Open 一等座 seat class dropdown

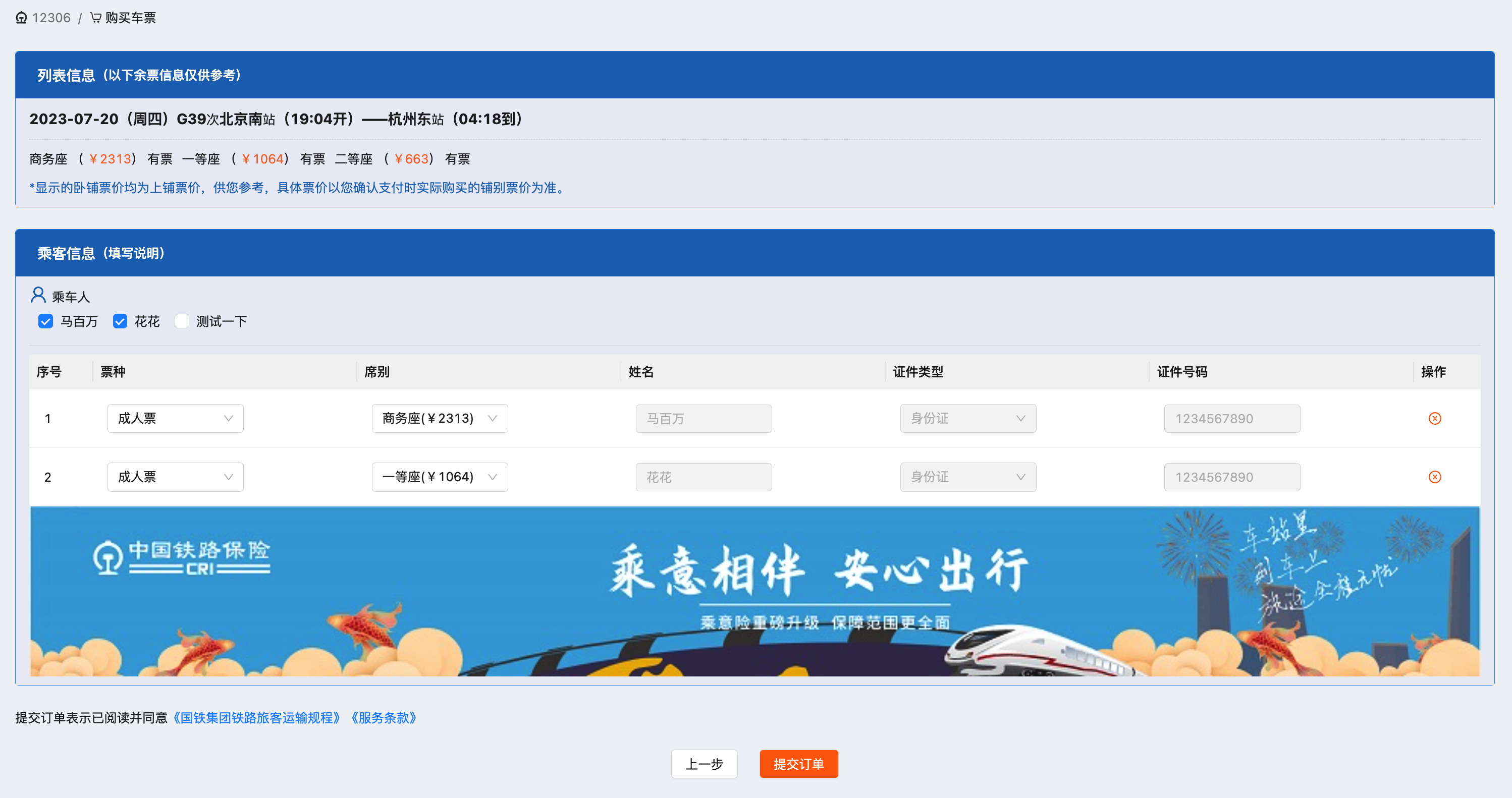439,477
